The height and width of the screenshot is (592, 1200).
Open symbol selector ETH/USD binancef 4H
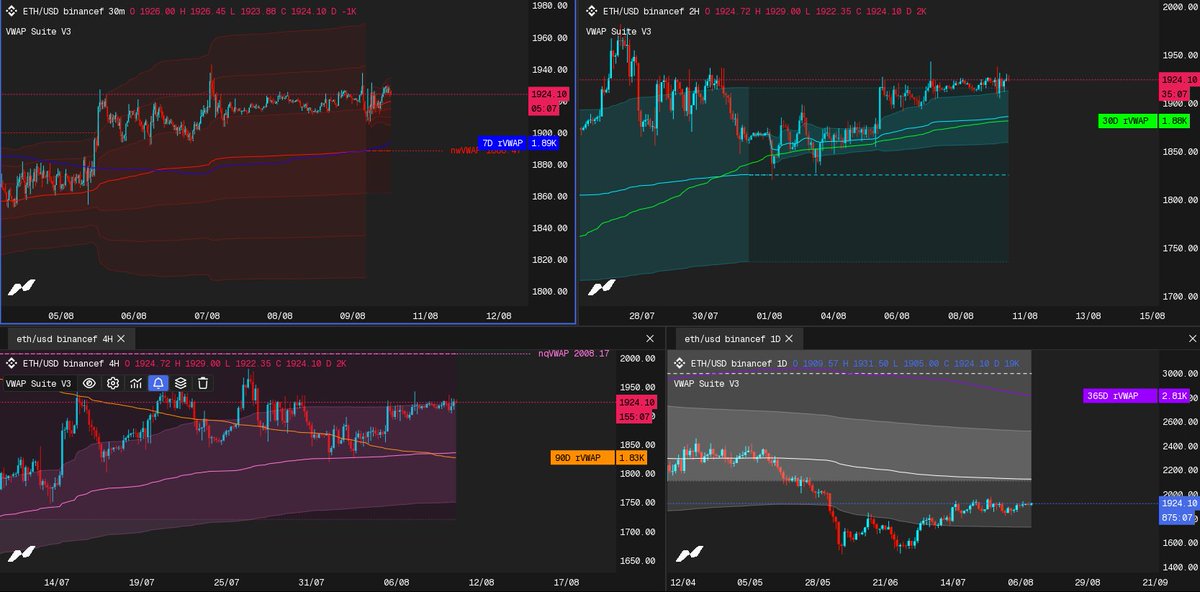69,364
